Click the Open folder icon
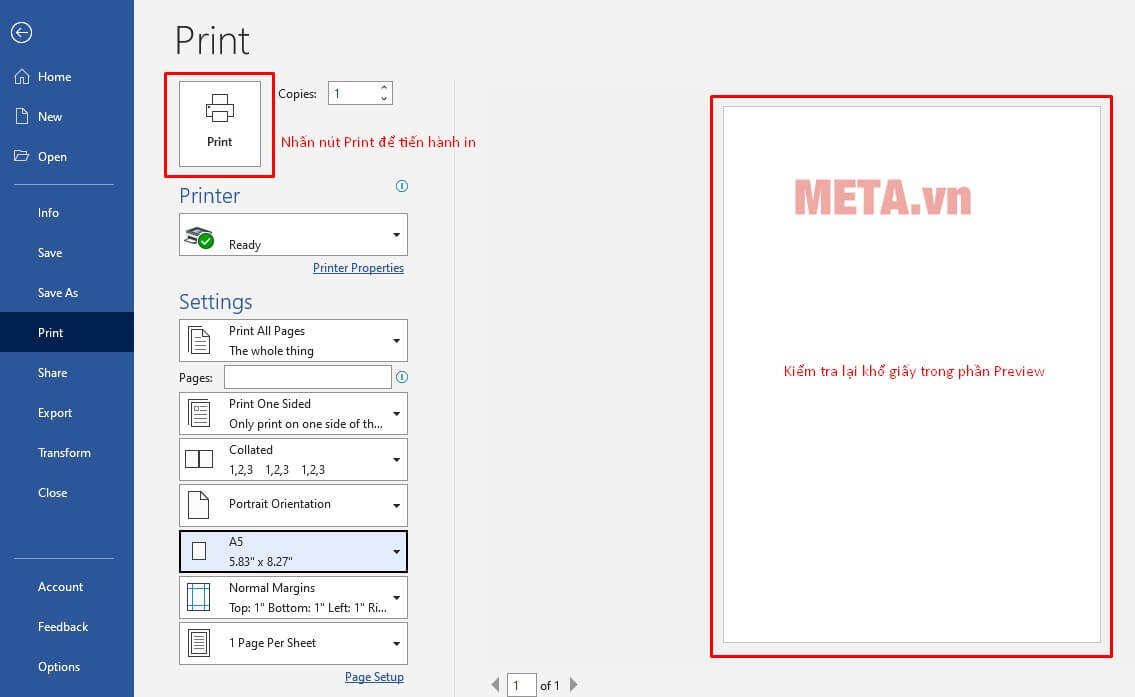The width and height of the screenshot is (1135, 697). [x=22, y=156]
